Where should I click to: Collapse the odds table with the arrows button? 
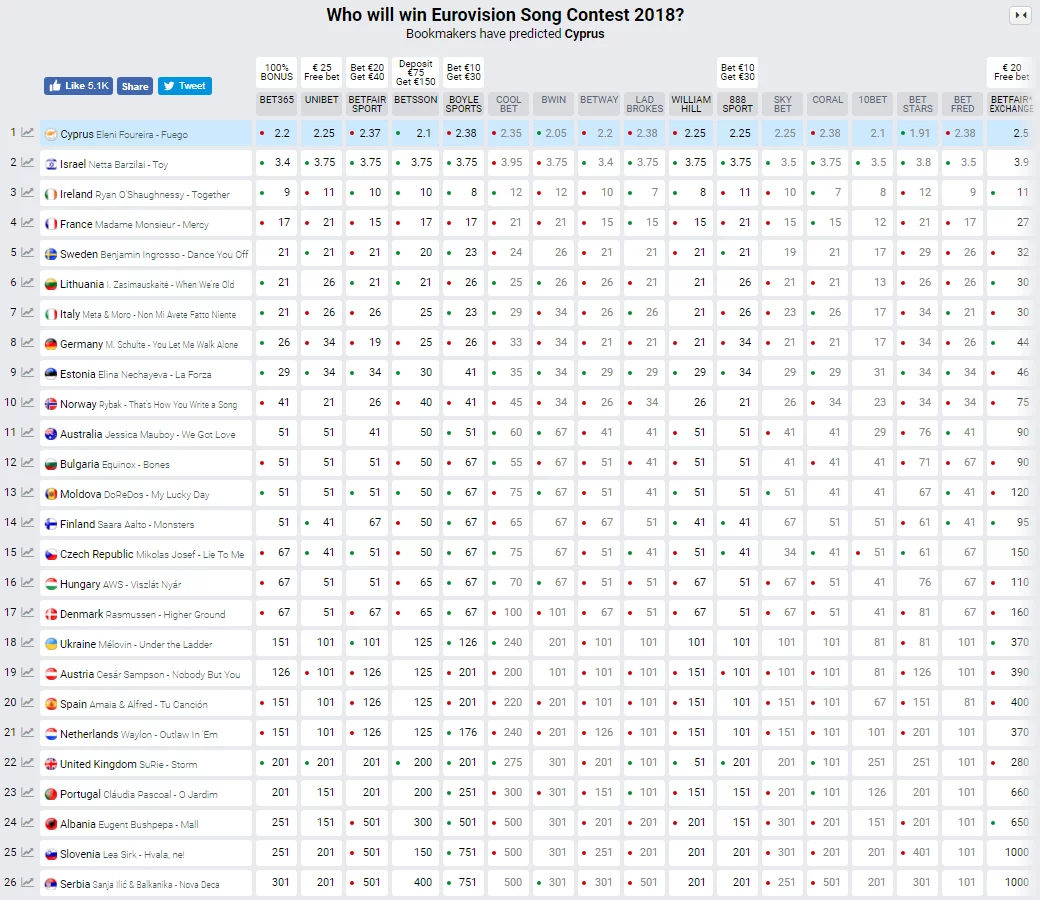[x=1020, y=15]
